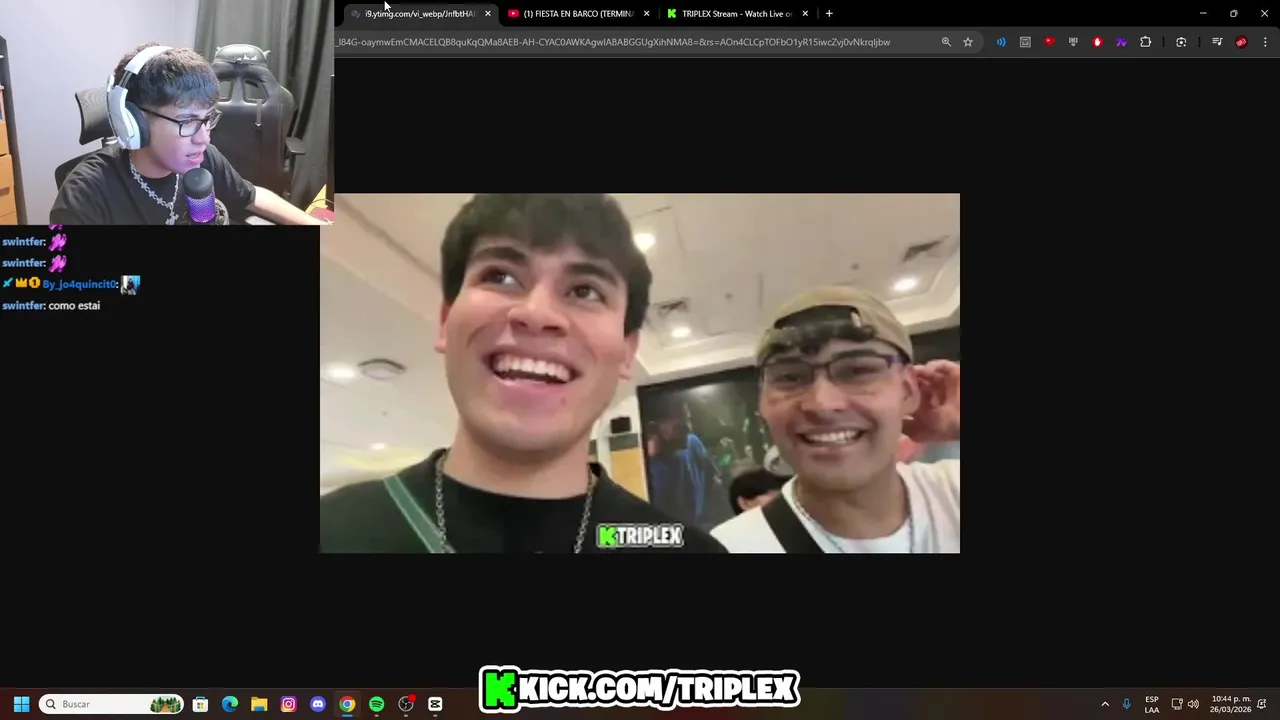Open network settings from the tray icon

(1177, 704)
